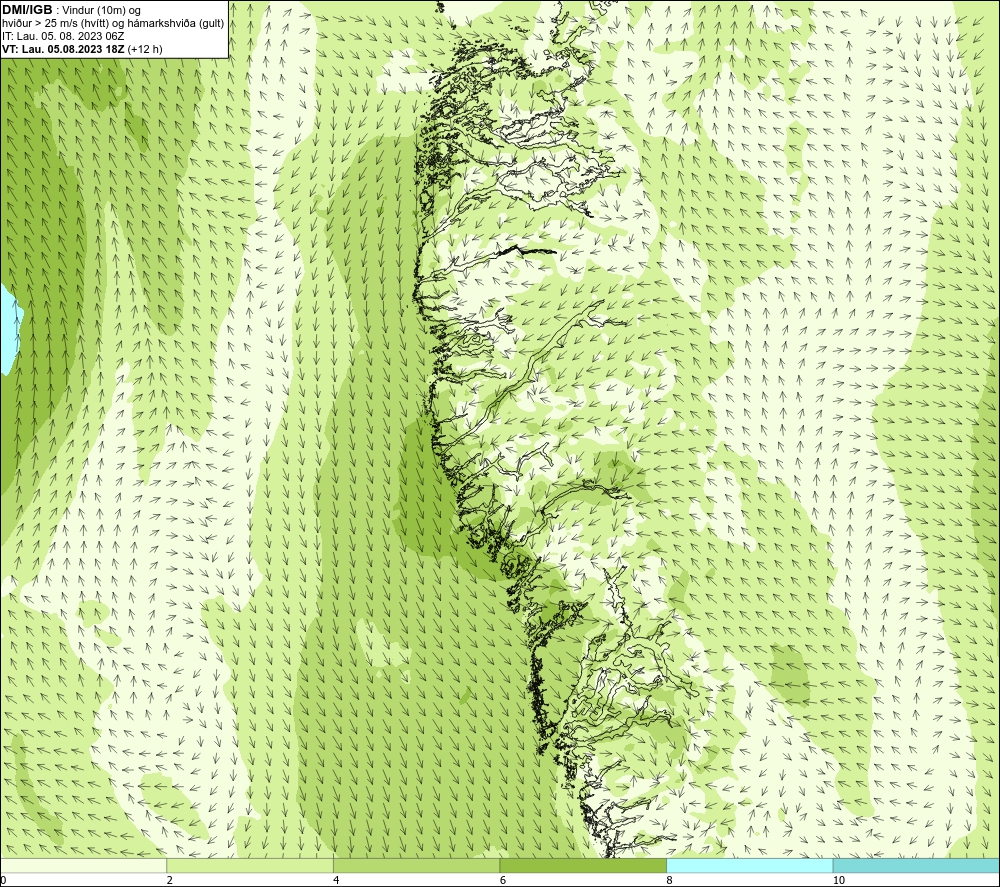
Task: Click the 0–2 m/s legend color swatch
Action: (83, 865)
